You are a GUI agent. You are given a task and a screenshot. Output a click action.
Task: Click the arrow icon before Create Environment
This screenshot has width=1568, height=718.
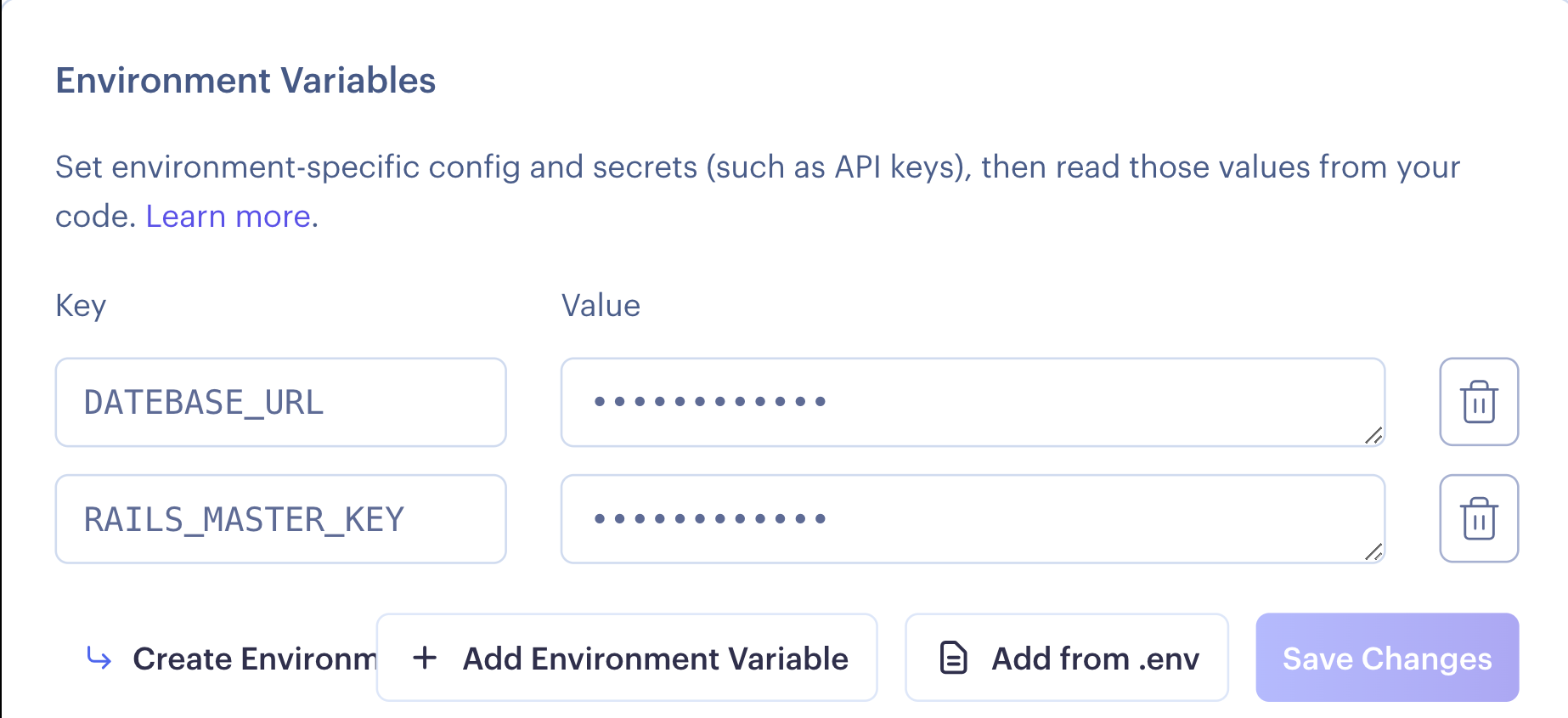[99, 658]
